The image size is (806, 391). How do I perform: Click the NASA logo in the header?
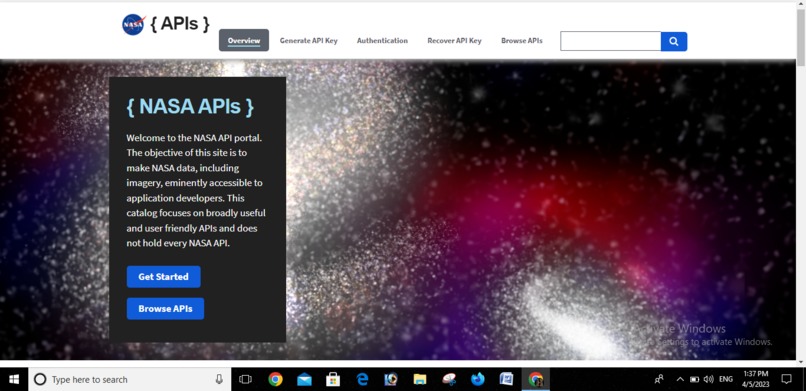(134, 24)
